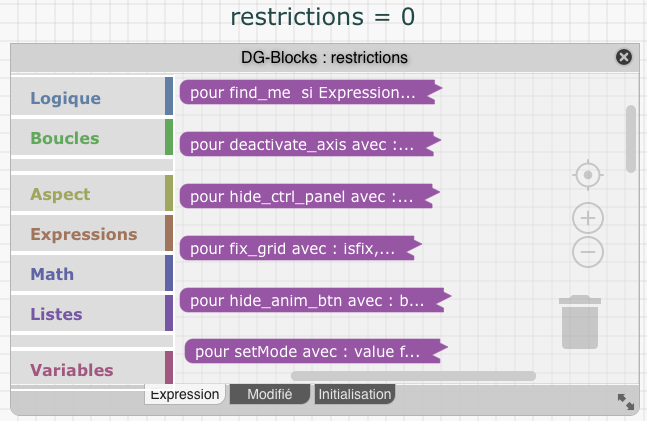Select the Expression tab

point(184,394)
